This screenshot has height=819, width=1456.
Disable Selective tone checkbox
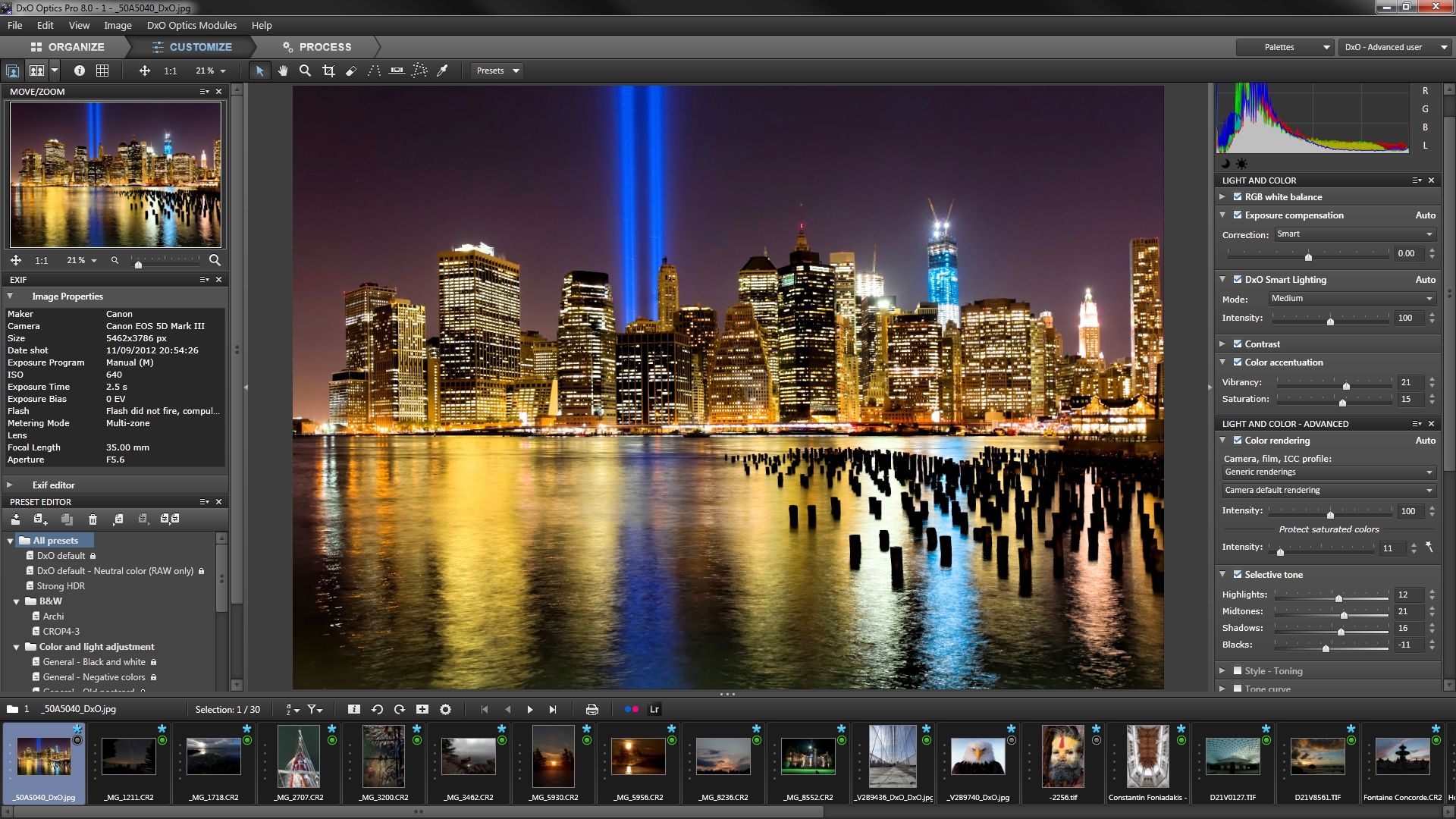click(x=1238, y=575)
